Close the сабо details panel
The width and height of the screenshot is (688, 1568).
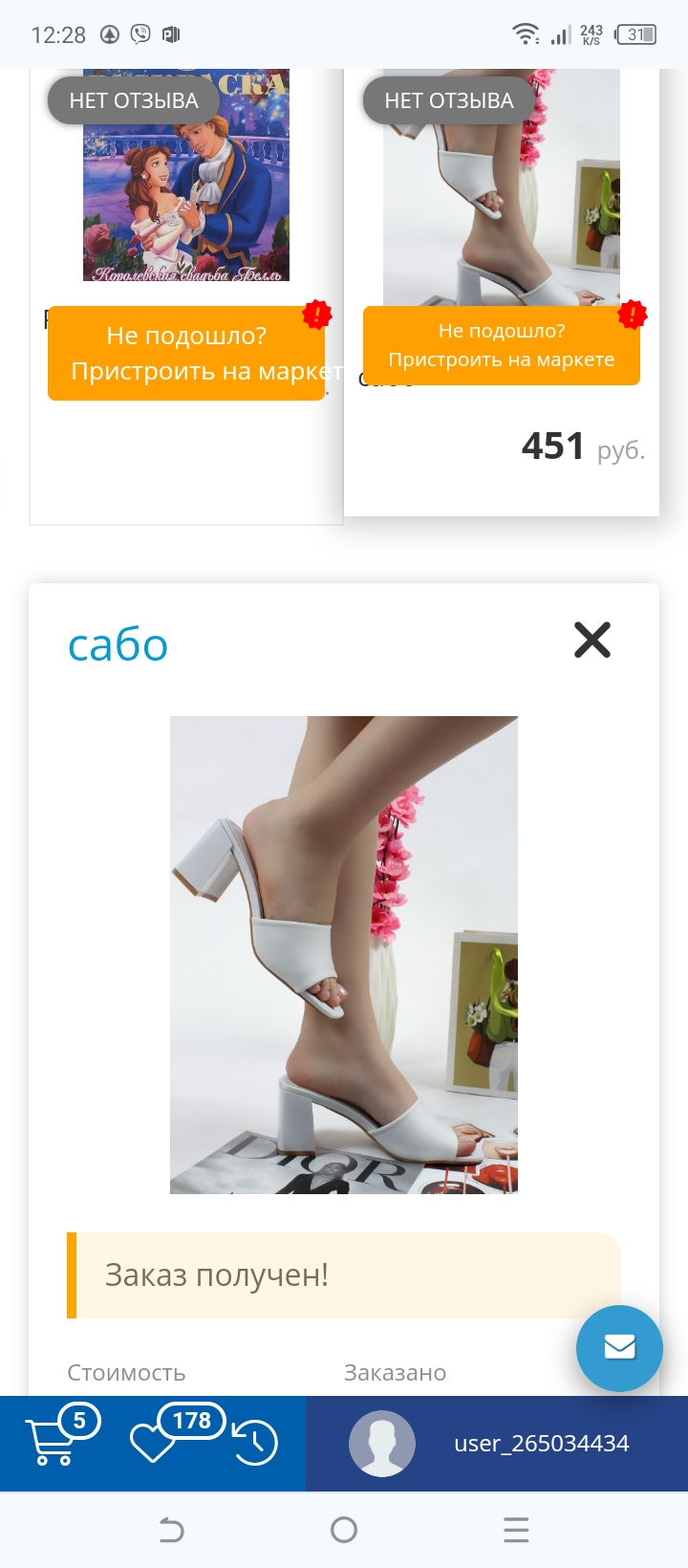pyautogui.click(x=592, y=640)
